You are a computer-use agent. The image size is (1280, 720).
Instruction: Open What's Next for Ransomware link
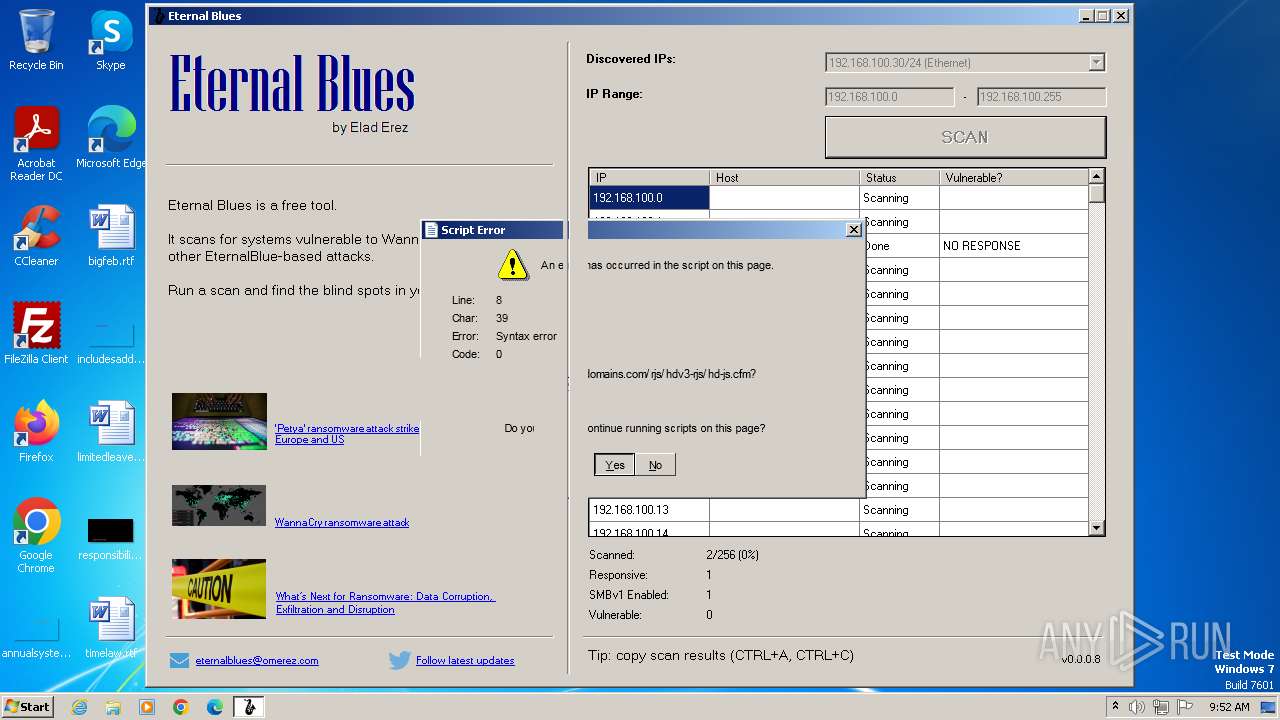386,603
